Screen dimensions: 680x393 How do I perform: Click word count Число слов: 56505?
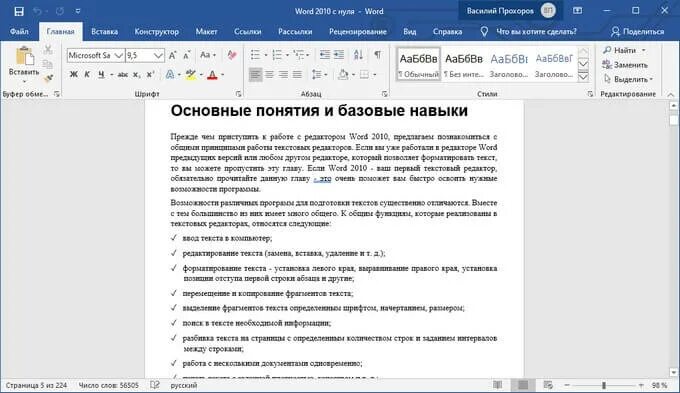(108, 385)
